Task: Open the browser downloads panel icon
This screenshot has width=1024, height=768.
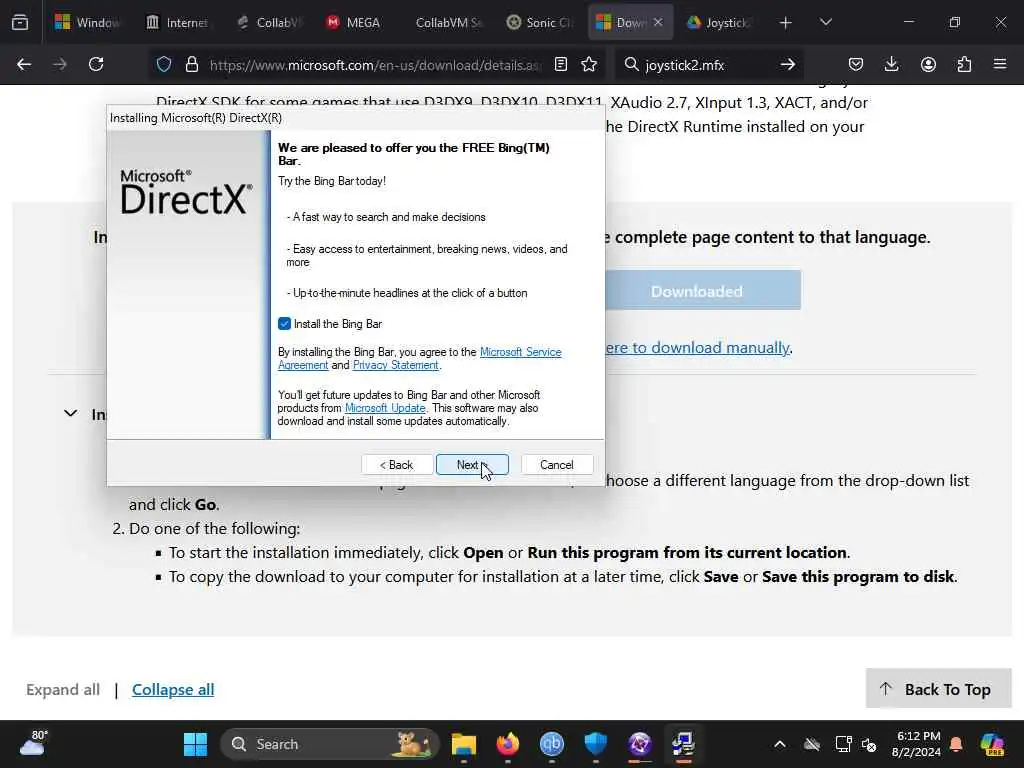Action: 891,64
